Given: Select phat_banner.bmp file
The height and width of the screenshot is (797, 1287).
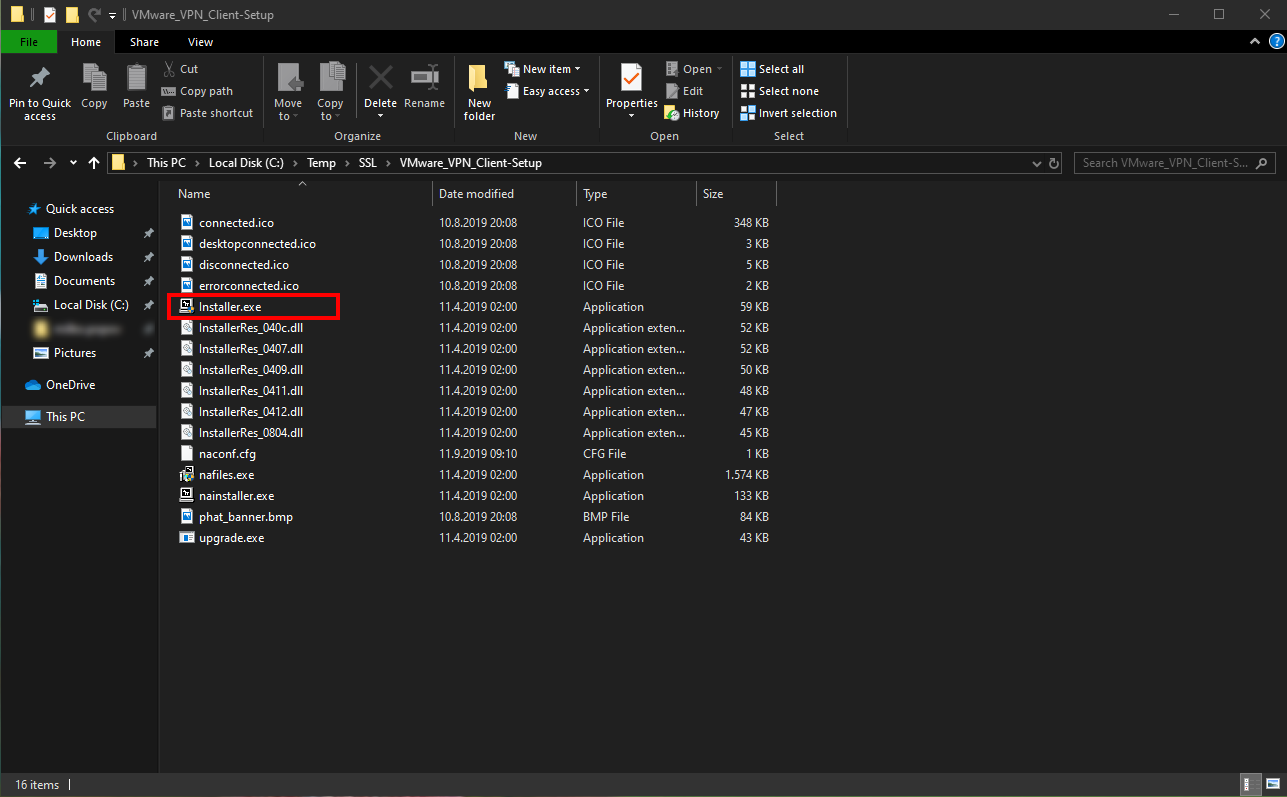Looking at the screenshot, I should [x=245, y=517].
